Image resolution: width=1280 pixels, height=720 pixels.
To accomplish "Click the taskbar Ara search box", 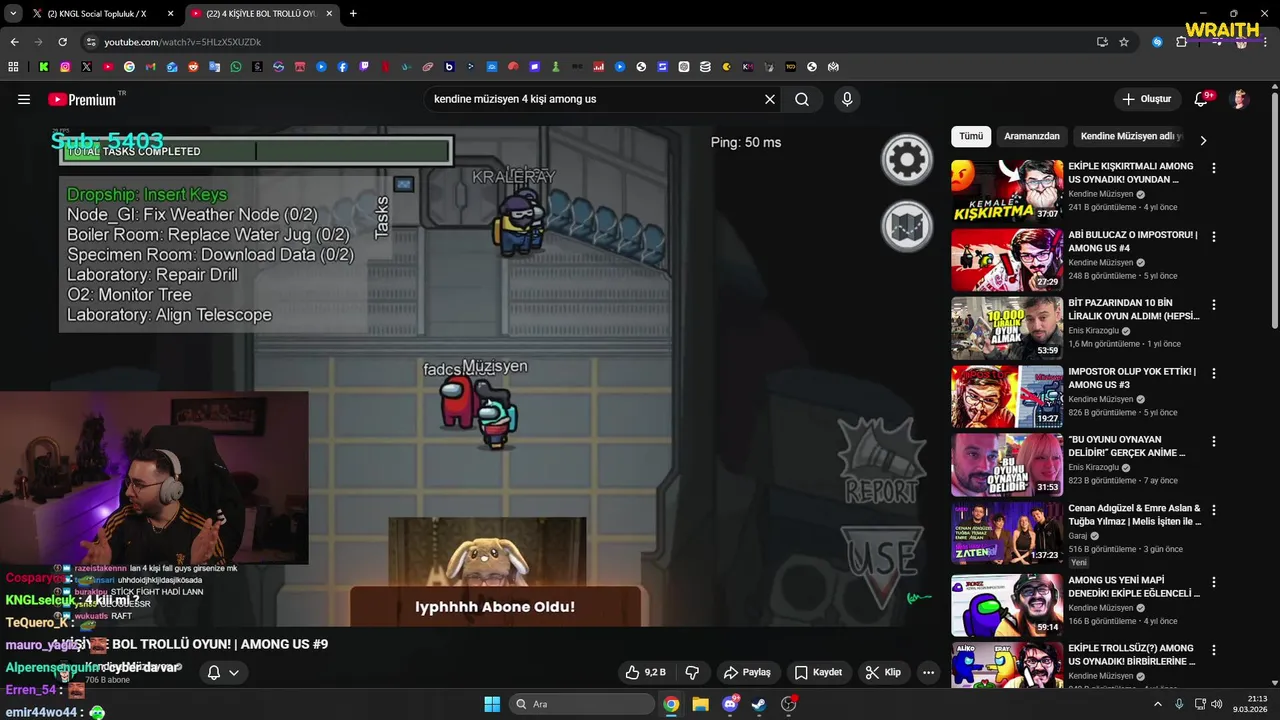I will point(581,704).
